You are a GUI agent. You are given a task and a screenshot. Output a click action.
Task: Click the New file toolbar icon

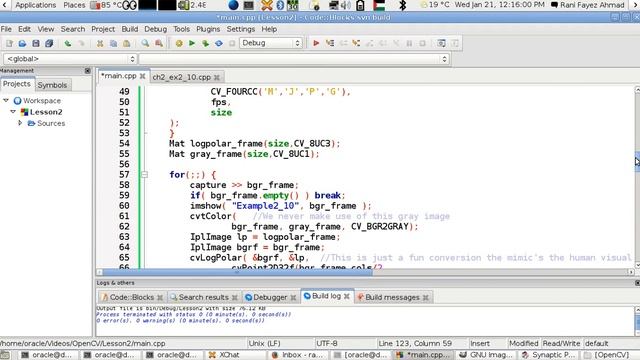(x=9, y=43)
